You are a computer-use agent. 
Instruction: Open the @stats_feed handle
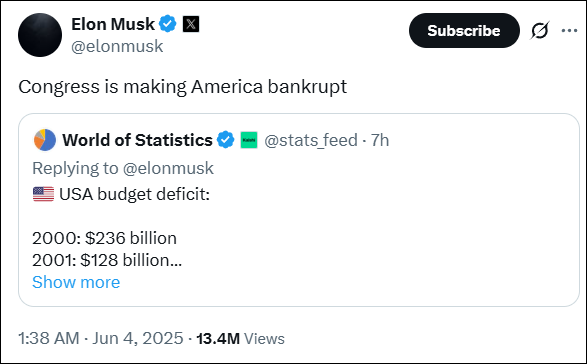pos(311,140)
